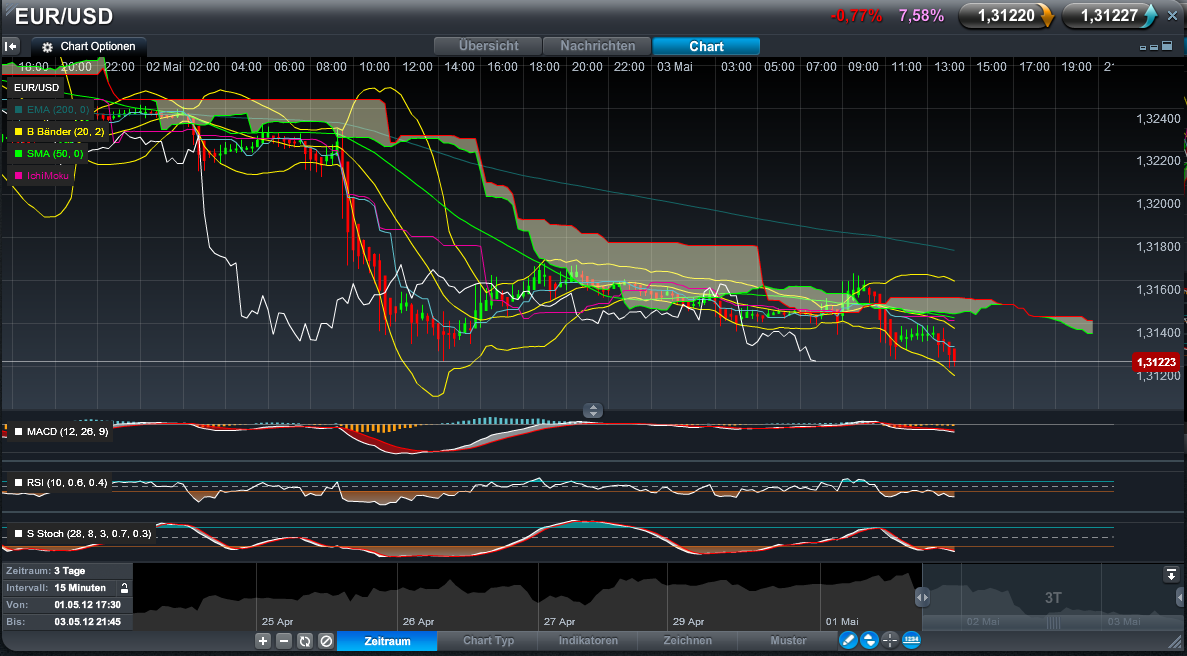The width and height of the screenshot is (1187, 656).
Task: Collapse the side panel arrow button
Action: [11, 46]
